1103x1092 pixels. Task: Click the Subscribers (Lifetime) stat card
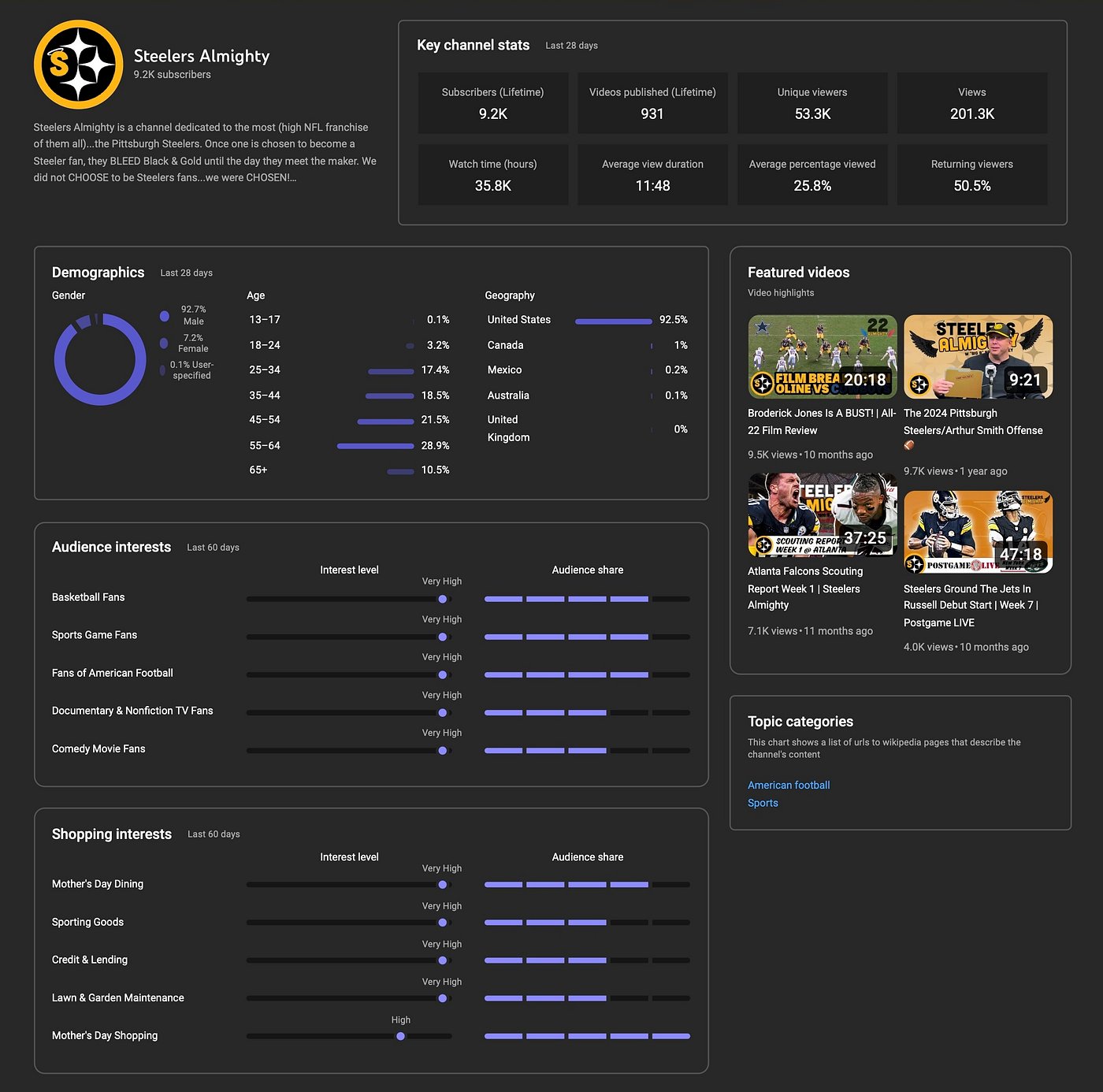click(493, 103)
